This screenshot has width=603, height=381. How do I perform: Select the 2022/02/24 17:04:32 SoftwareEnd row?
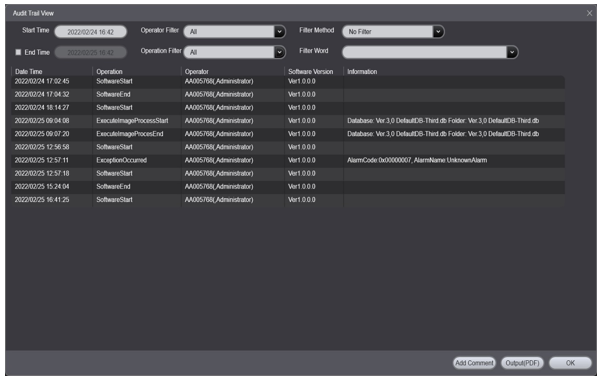[288, 95]
